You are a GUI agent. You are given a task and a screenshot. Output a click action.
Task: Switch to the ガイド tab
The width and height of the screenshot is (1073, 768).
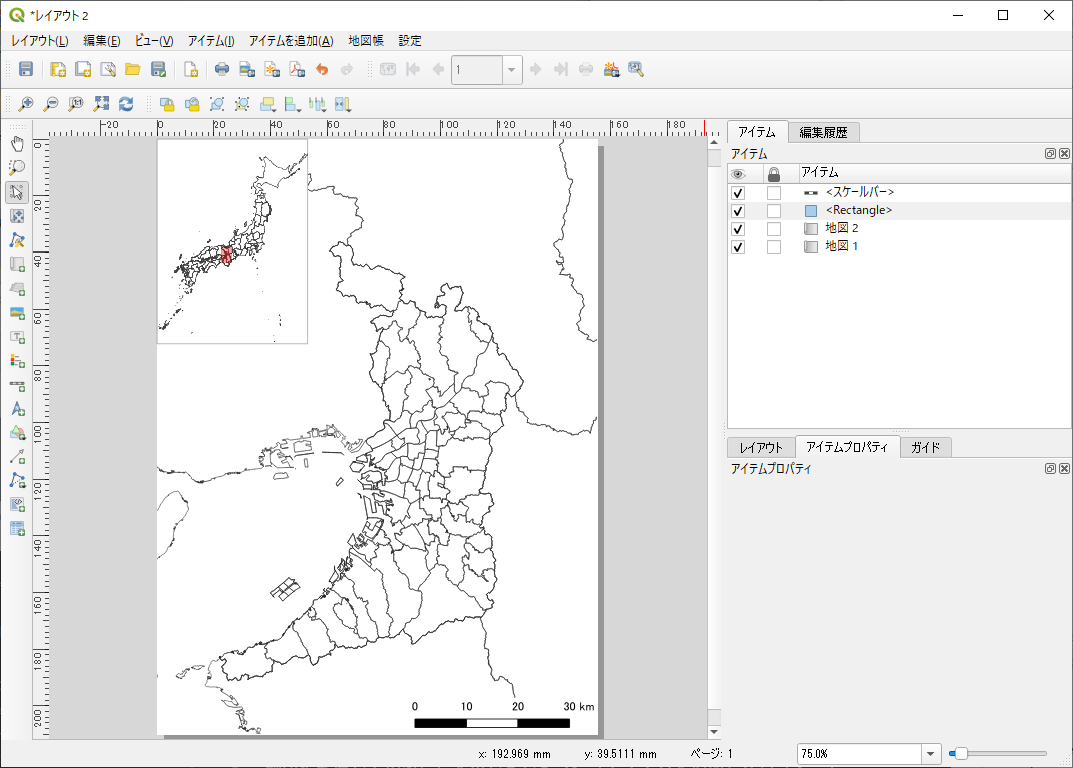925,447
